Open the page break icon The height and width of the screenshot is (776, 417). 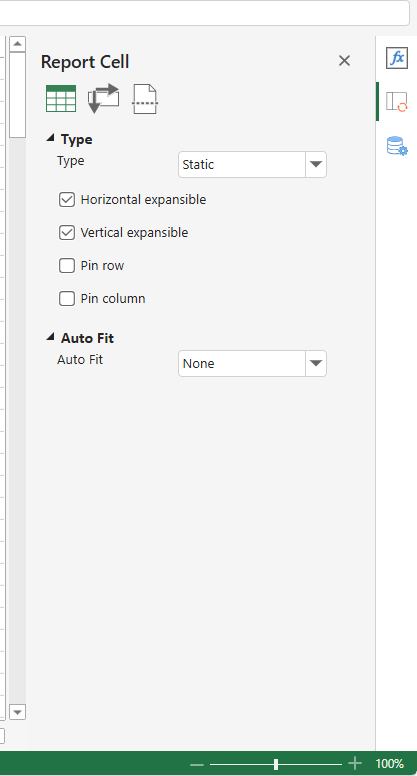(145, 99)
